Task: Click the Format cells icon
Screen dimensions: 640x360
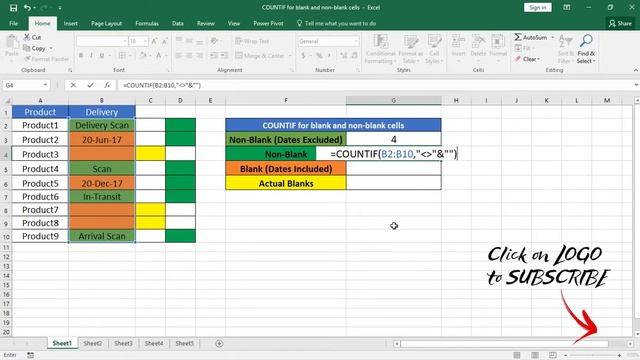Action: 498,41
